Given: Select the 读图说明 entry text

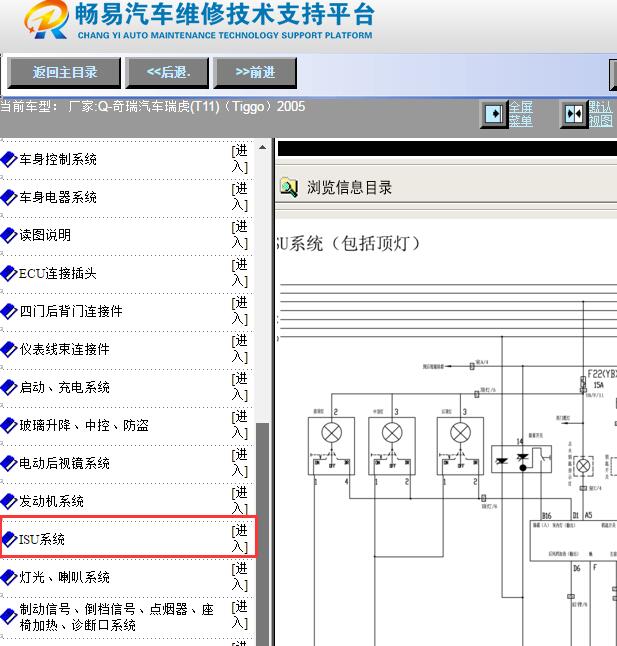Looking at the screenshot, I should click(45, 235).
